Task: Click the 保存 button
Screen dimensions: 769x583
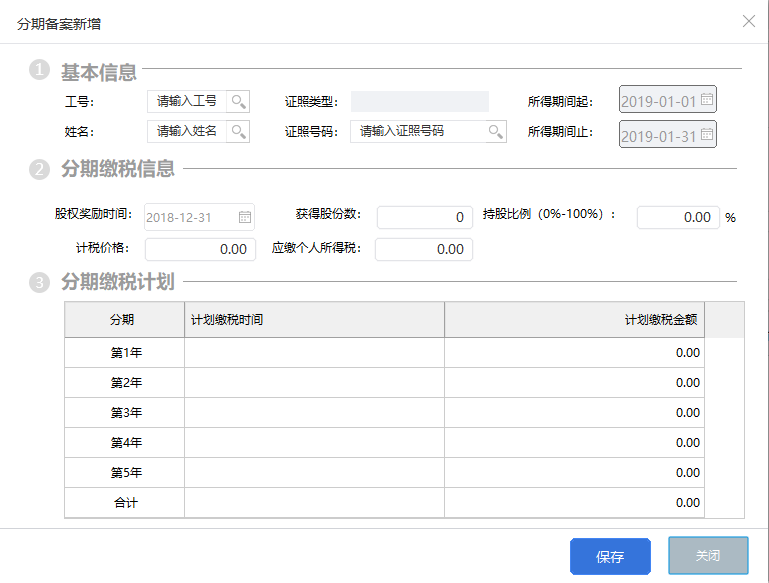Action: click(610, 556)
